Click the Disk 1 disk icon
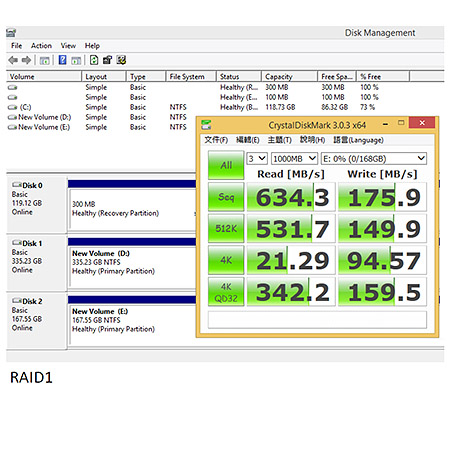450x450 pixels. point(17,243)
